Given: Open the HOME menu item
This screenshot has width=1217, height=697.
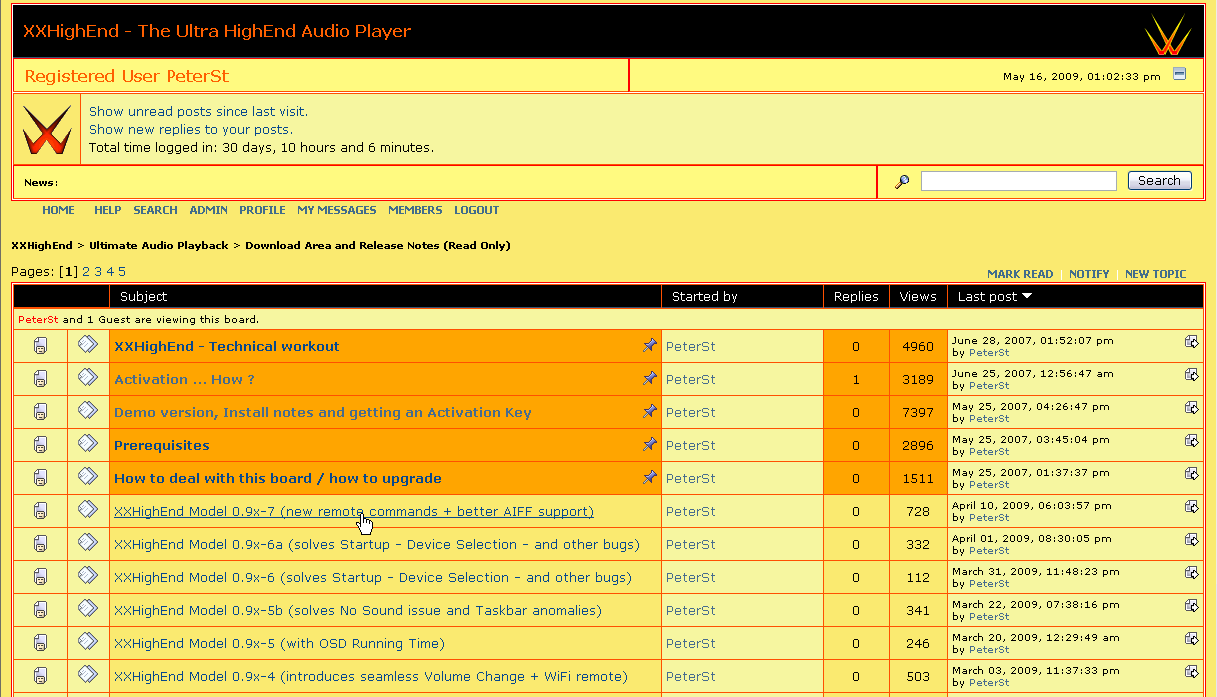Looking at the screenshot, I should (58, 210).
